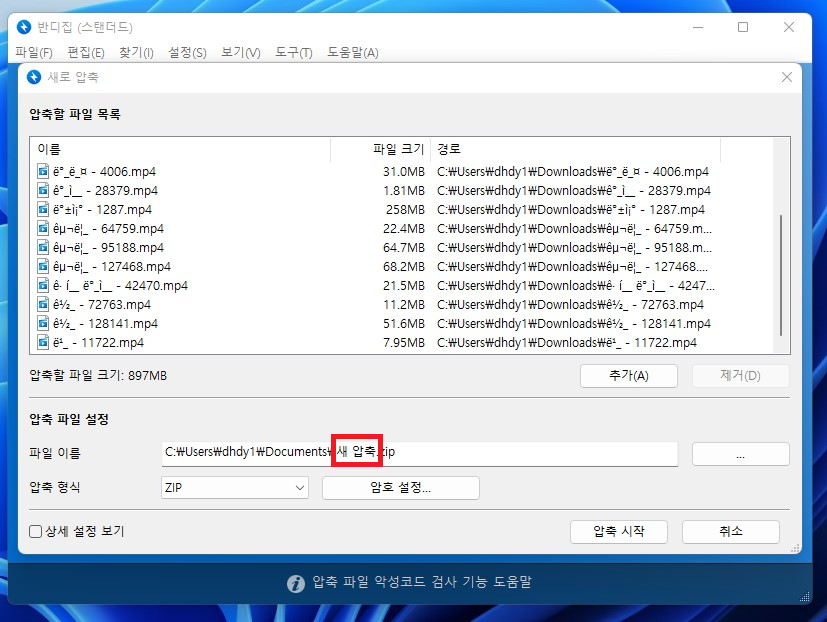Image resolution: width=827 pixels, height=622 pixels.
Task: Click the 암호 설정... button
Action: point(400,487)
